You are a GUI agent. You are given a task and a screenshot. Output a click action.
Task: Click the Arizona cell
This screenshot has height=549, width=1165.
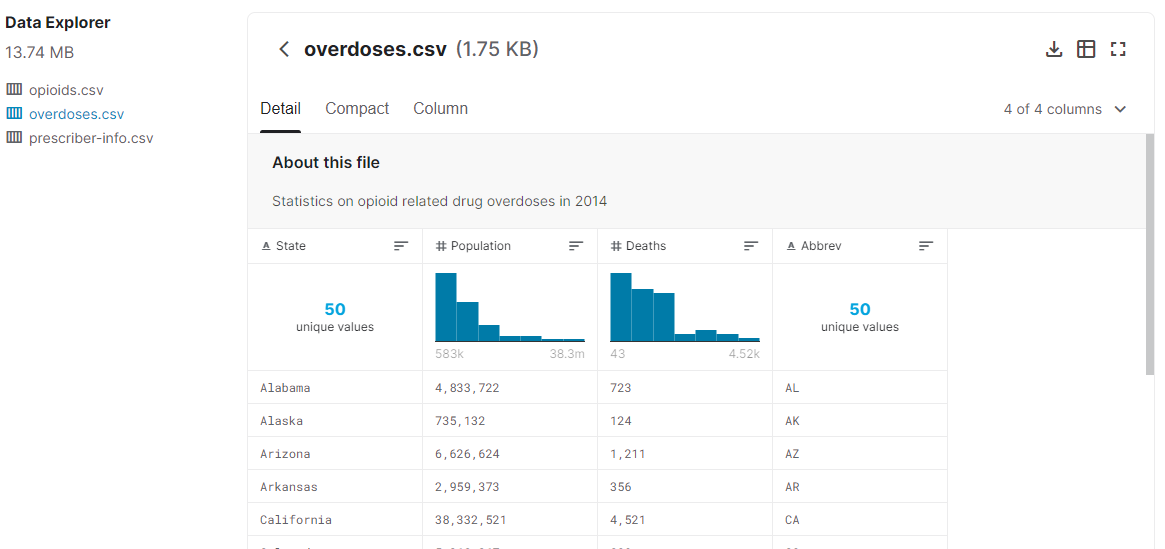(x=335, y=453)
